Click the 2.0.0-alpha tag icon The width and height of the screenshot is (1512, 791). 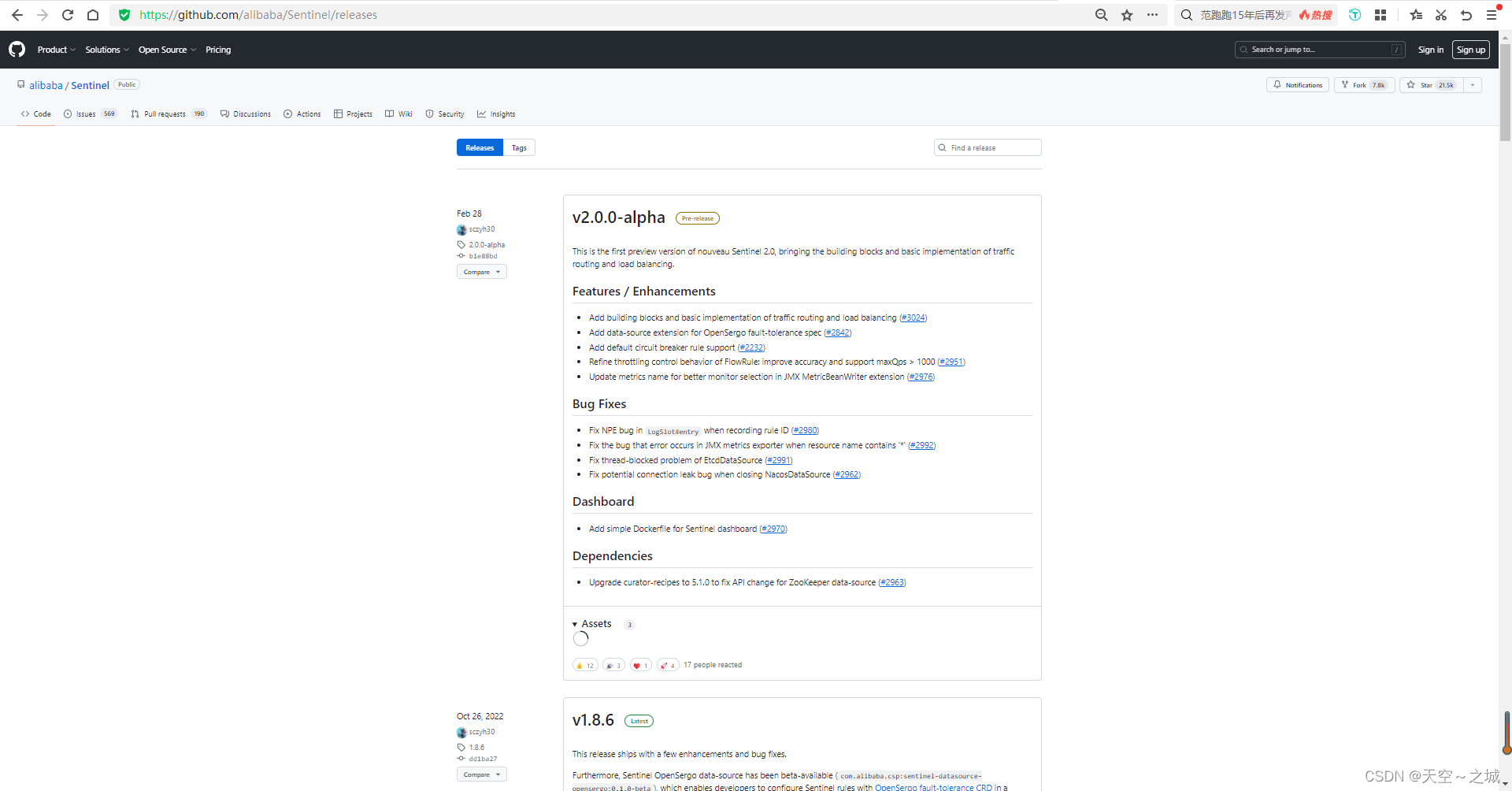pos(461,245)
